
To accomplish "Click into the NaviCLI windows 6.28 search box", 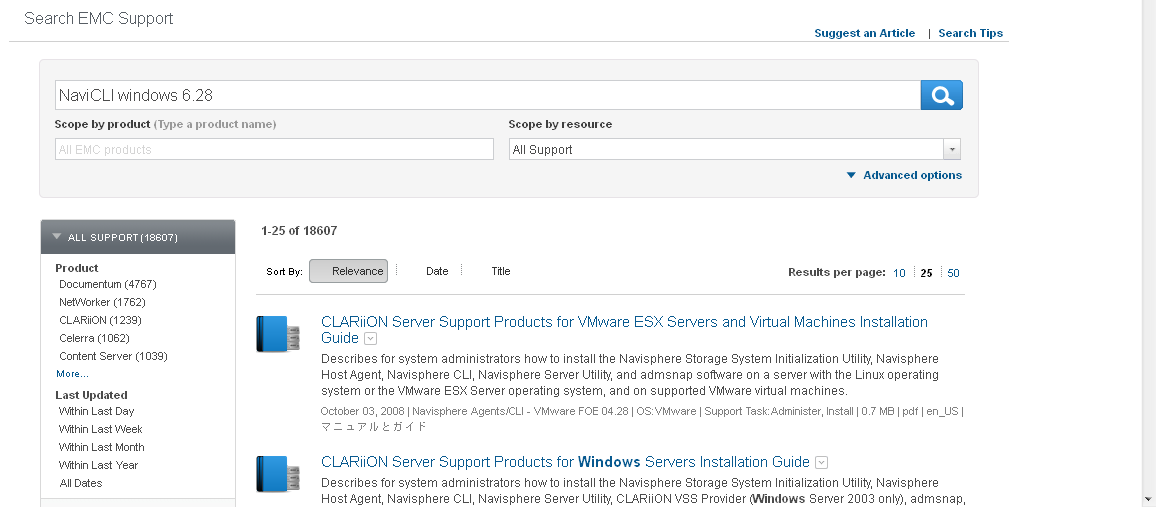I will pos(487,95).
